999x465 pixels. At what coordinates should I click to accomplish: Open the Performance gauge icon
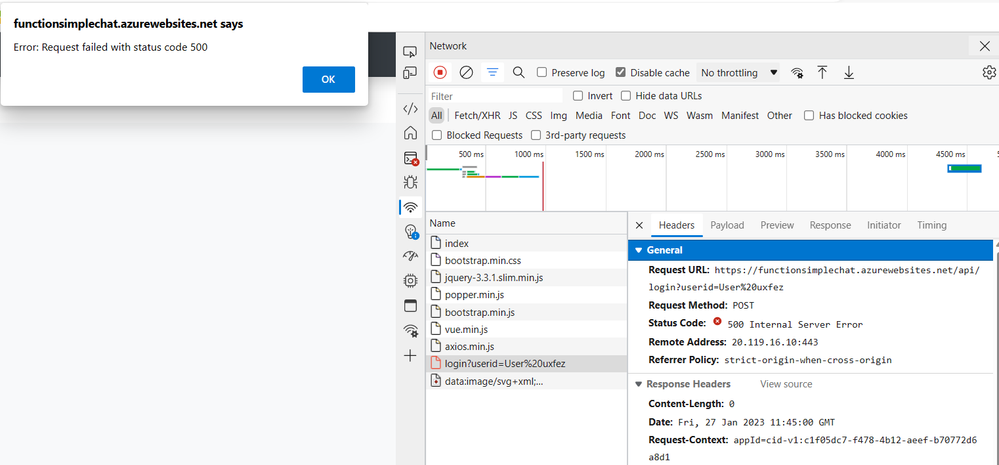click(410, 256)
